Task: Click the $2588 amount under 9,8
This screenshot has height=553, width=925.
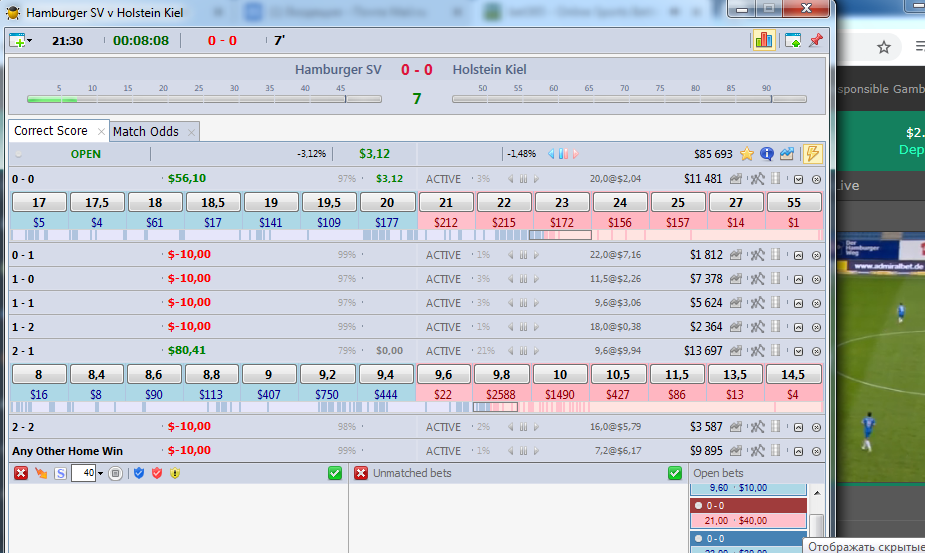Action: pyautogui.click(x=501, y=394)
